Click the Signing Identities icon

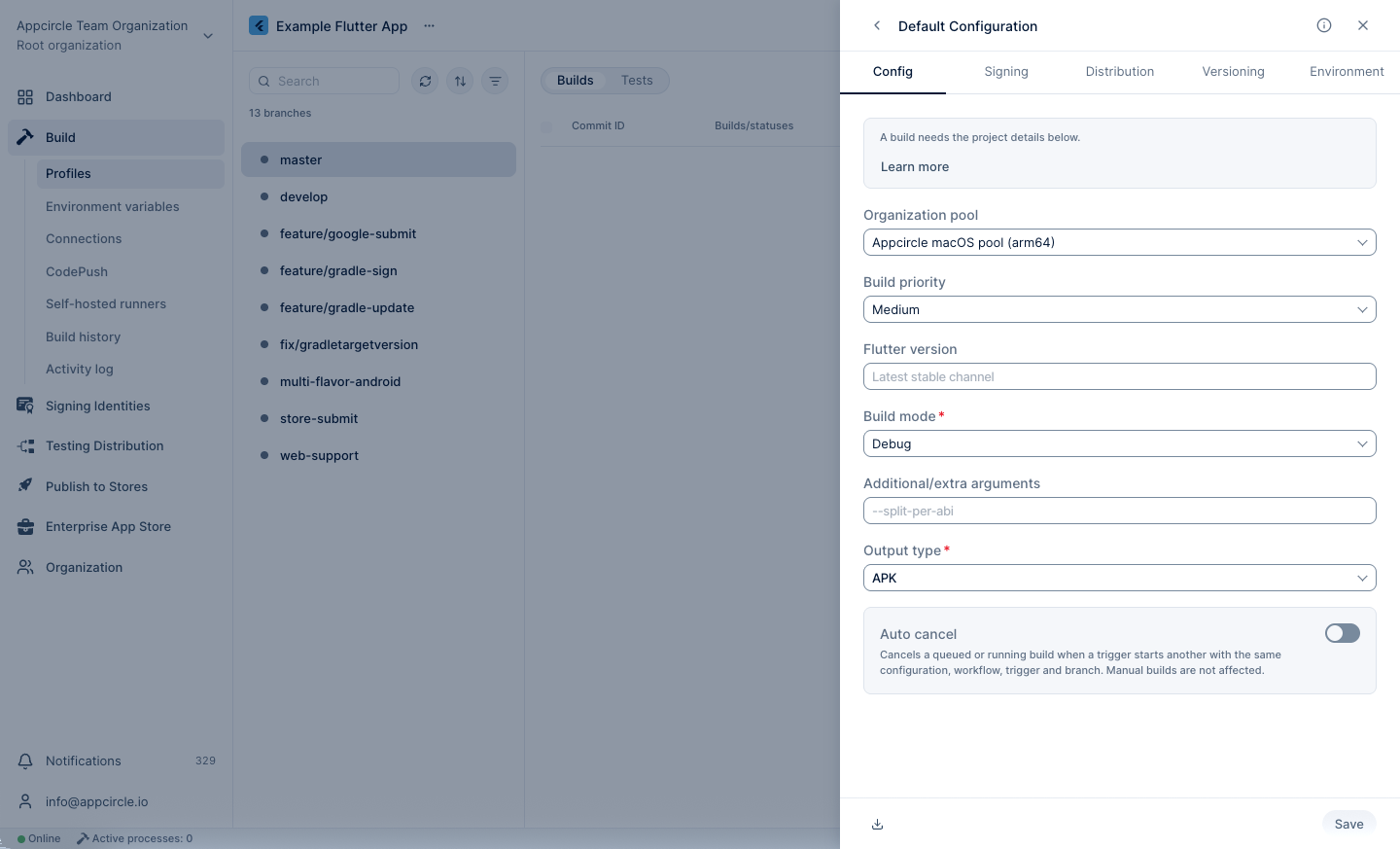click(x=25, y=406)
